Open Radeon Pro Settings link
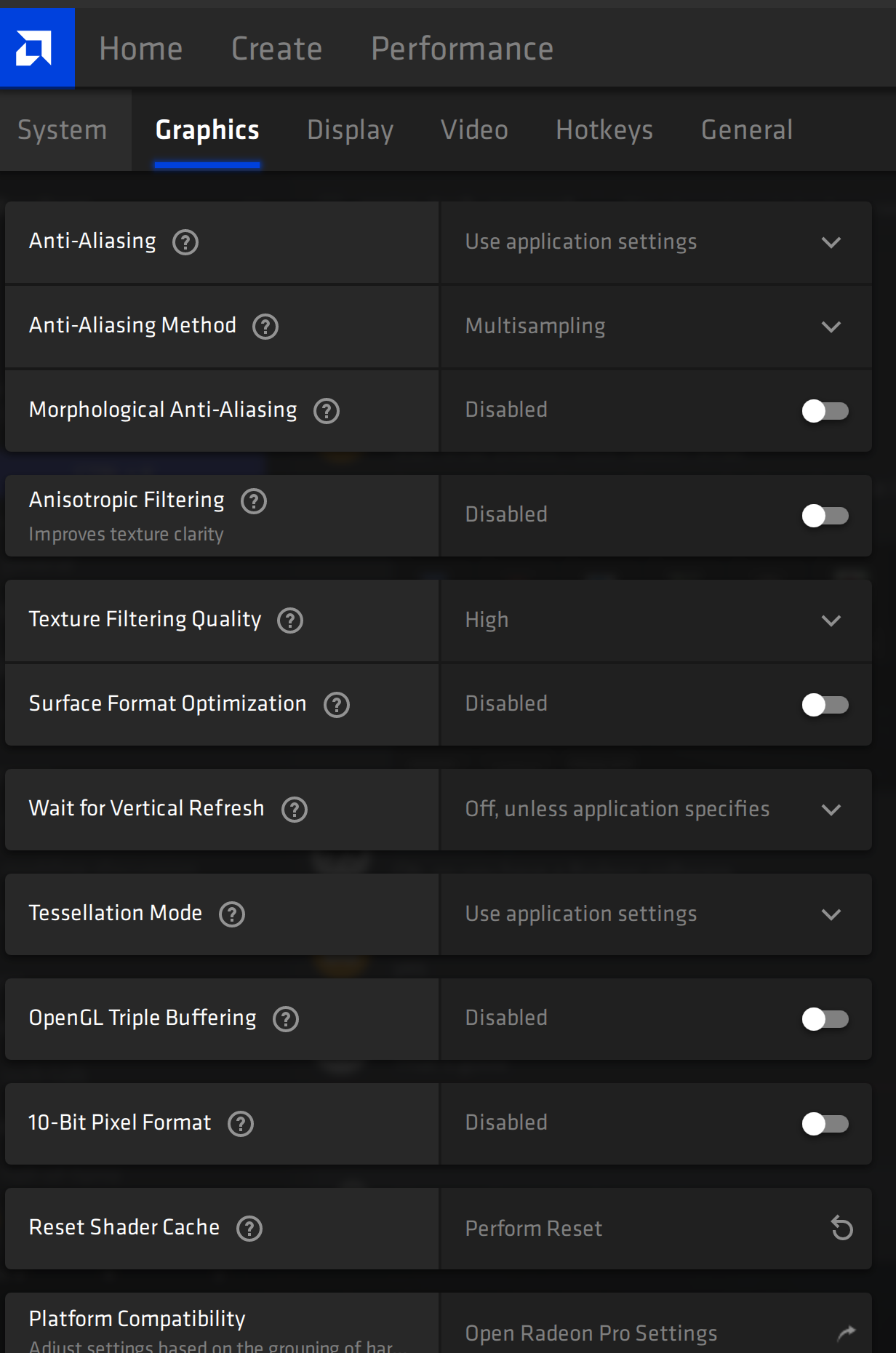This screenshot has height=1353, width=896. pyautogui.click(x=591, y=1333)
